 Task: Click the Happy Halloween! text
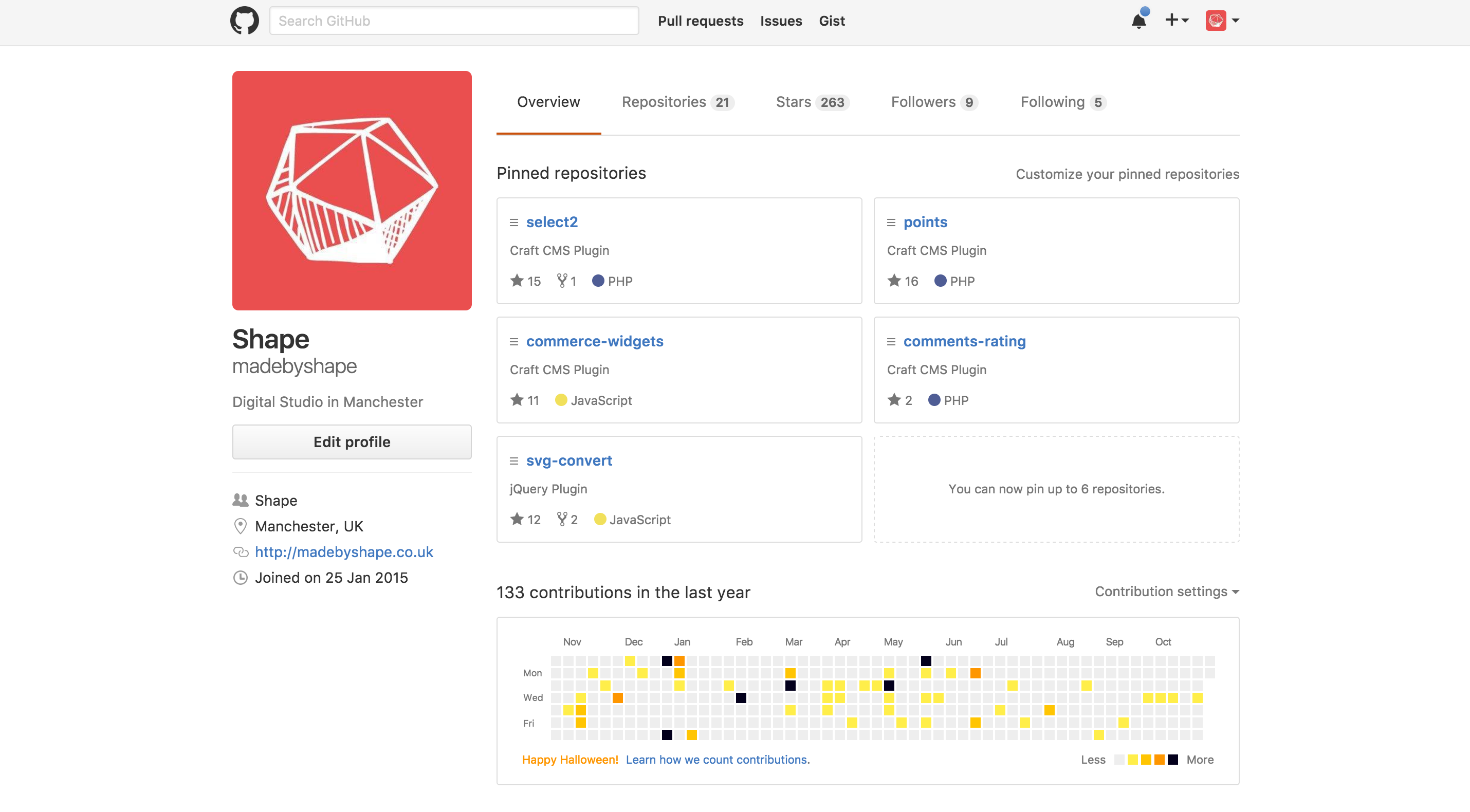pos(570,760)
